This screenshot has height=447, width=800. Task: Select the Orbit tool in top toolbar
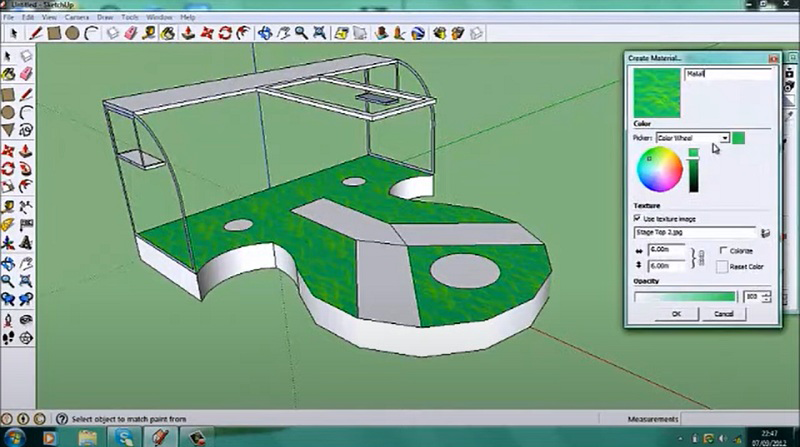(x=265, y=33)
